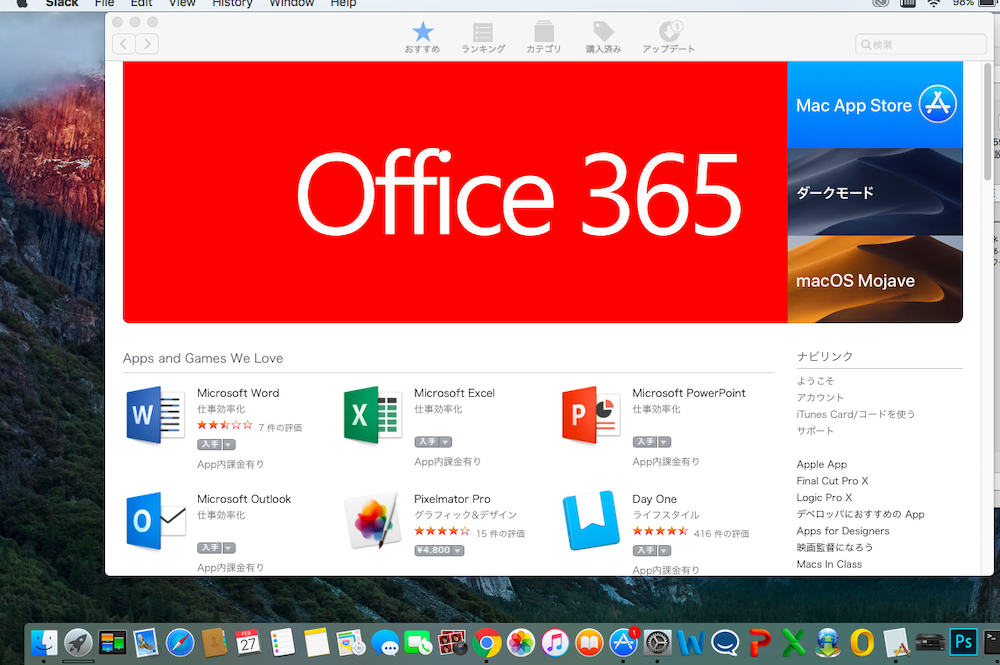Screen dimensions: 1000x665
Task: Click the Microsoft Outlook app icon
Action: pyautogui.click(x=156, y=521)
